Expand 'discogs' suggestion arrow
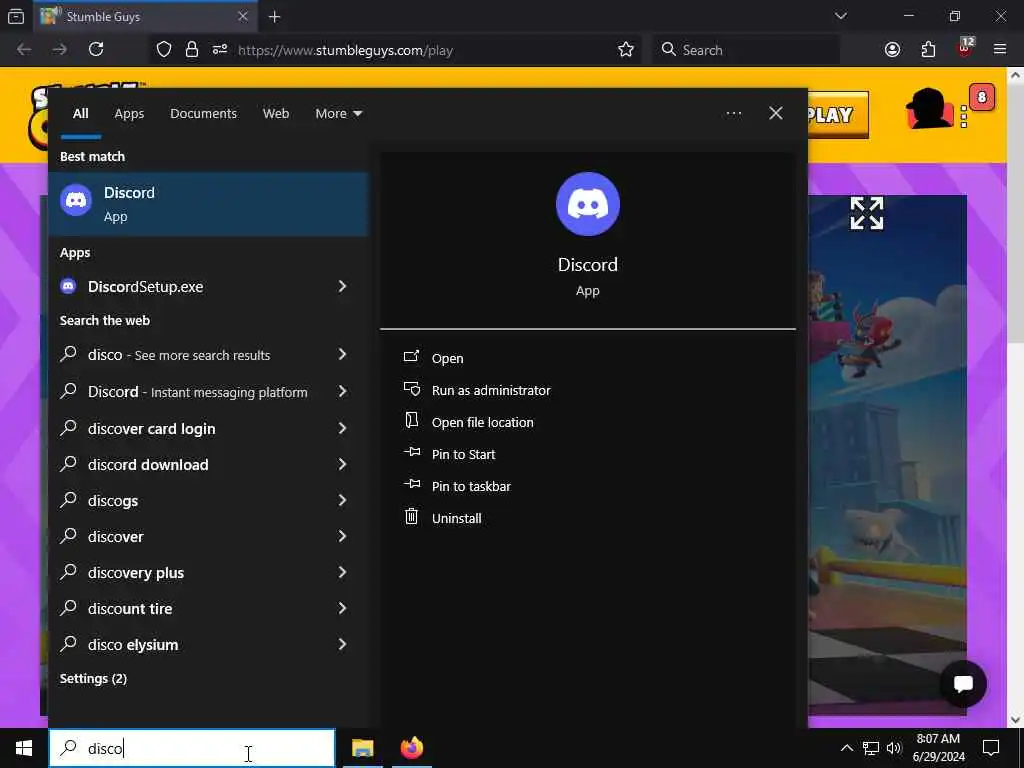The image size is (1024, 768). point(342,500)
